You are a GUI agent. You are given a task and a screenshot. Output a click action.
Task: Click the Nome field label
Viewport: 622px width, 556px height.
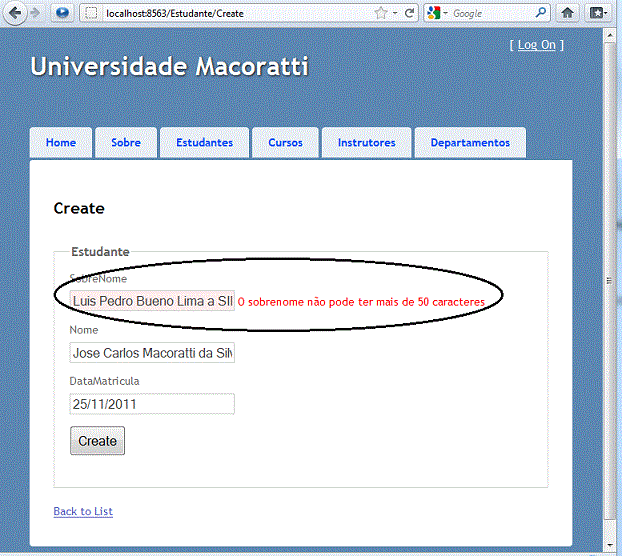84,330
